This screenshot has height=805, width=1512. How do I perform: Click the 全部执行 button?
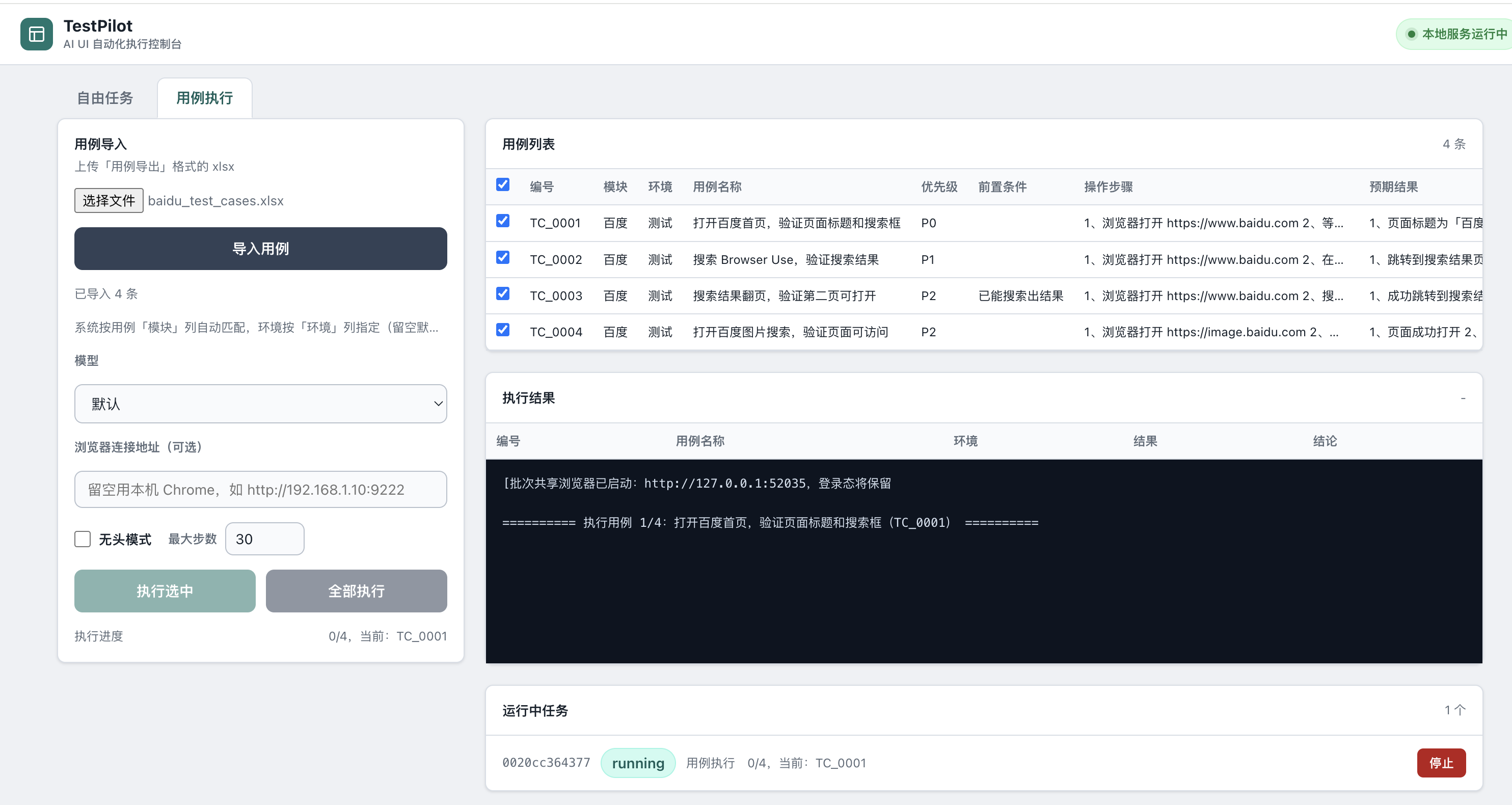[x=356, y=592]
